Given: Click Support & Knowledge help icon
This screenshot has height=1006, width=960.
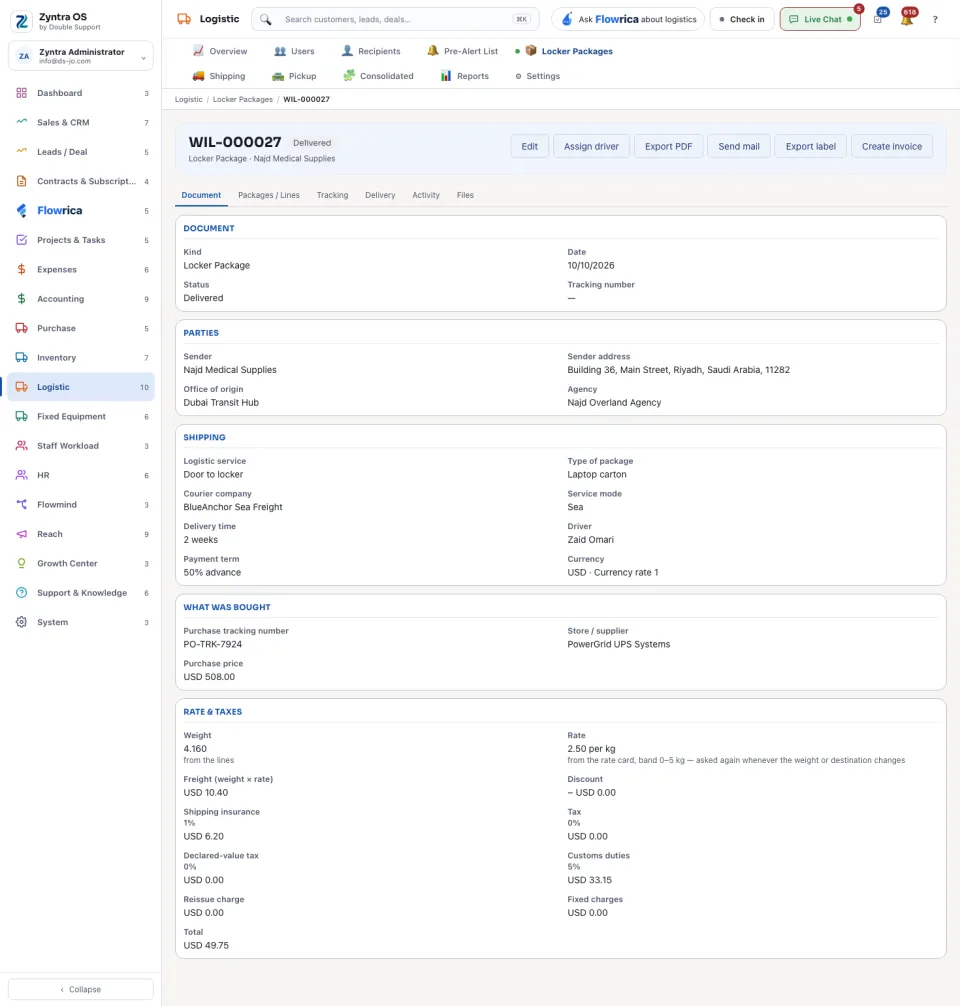Looking at the screenshot, I should click(x=21, y=593).
